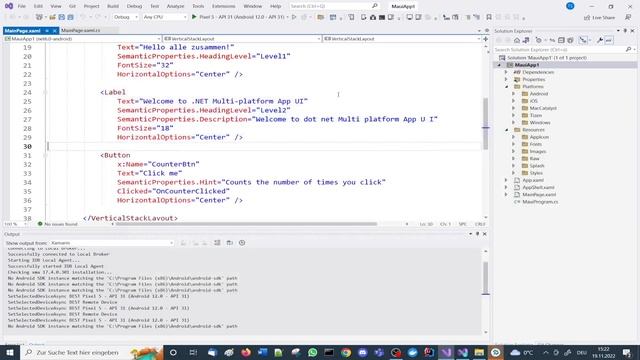
Task: Select AppShell.xaml in Solution Explorer
Action: pos(538,187)
